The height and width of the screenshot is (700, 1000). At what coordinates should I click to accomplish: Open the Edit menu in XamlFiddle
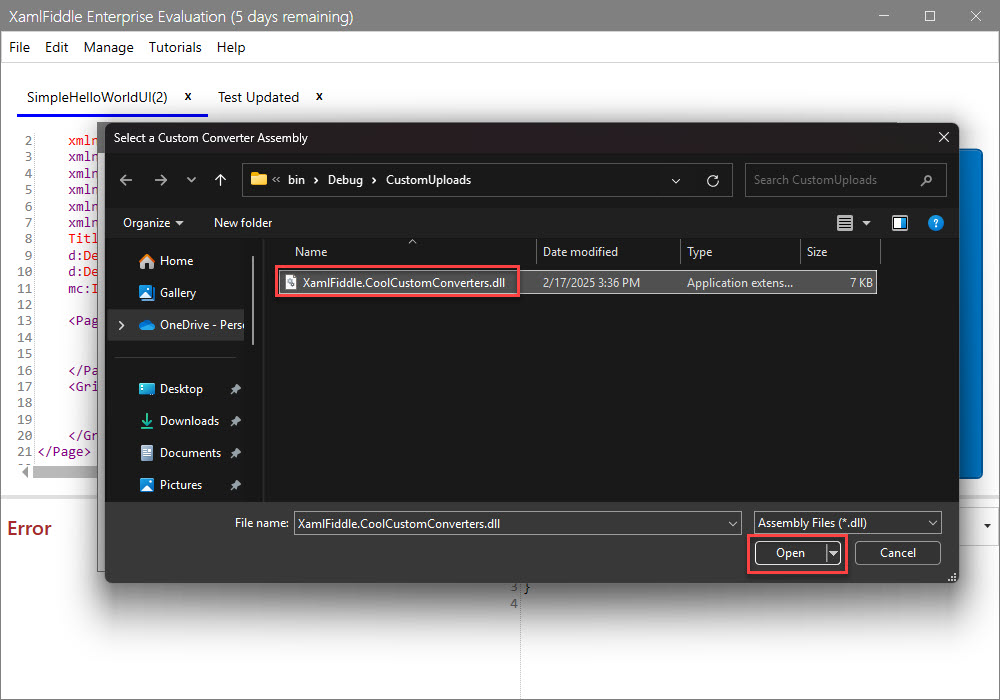point(56,47)
